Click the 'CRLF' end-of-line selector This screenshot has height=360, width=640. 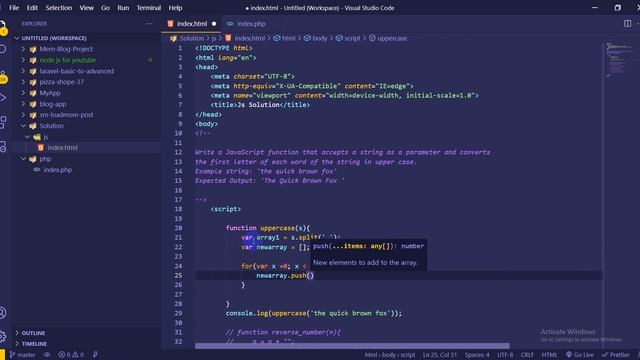527,355
